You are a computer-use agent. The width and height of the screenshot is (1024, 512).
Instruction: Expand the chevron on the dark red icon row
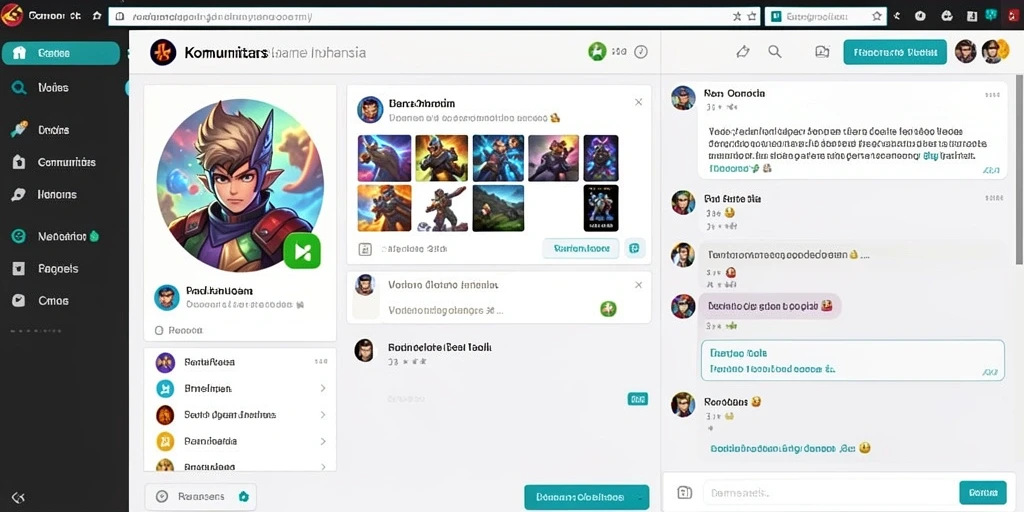click(x=323, y=415)
